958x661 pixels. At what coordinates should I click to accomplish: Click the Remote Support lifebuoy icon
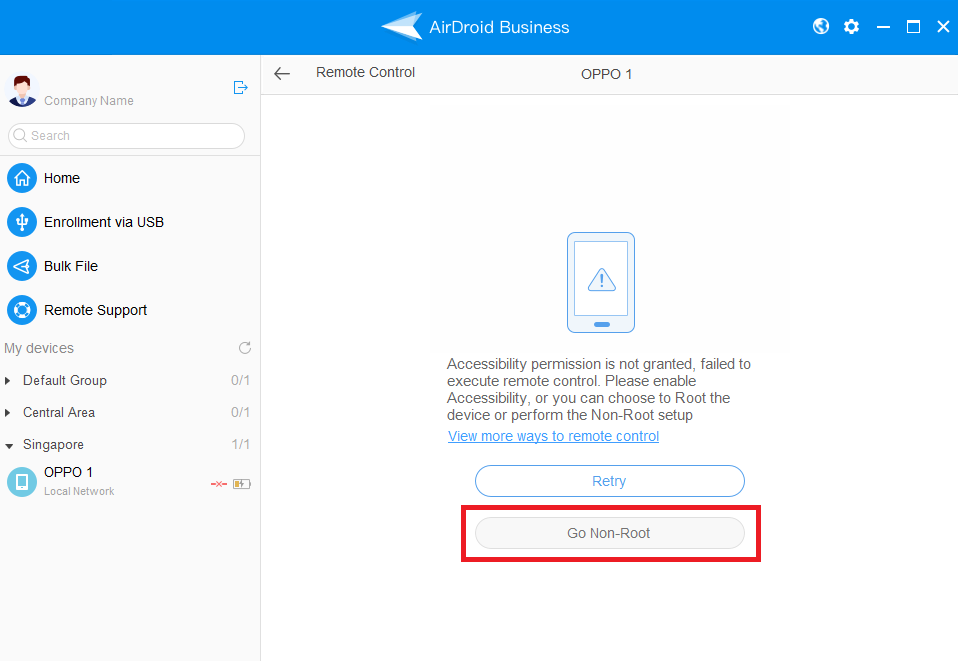pyautogui.click(x=22, y=310)
